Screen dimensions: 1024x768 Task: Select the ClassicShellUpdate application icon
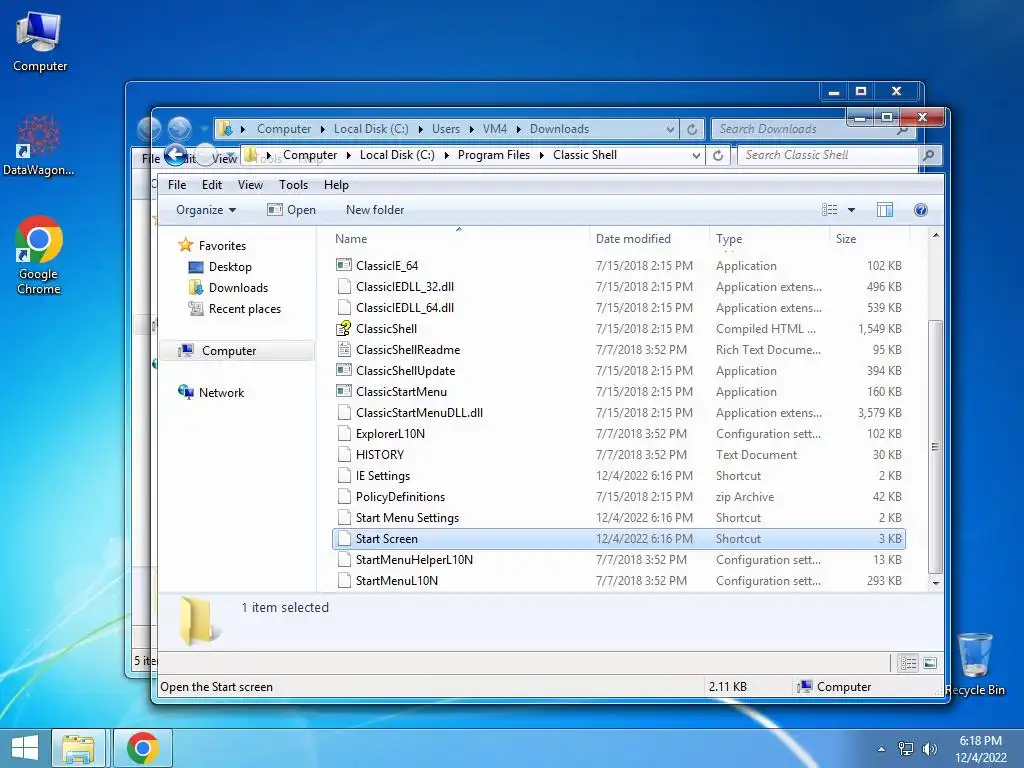coord(344,370)
